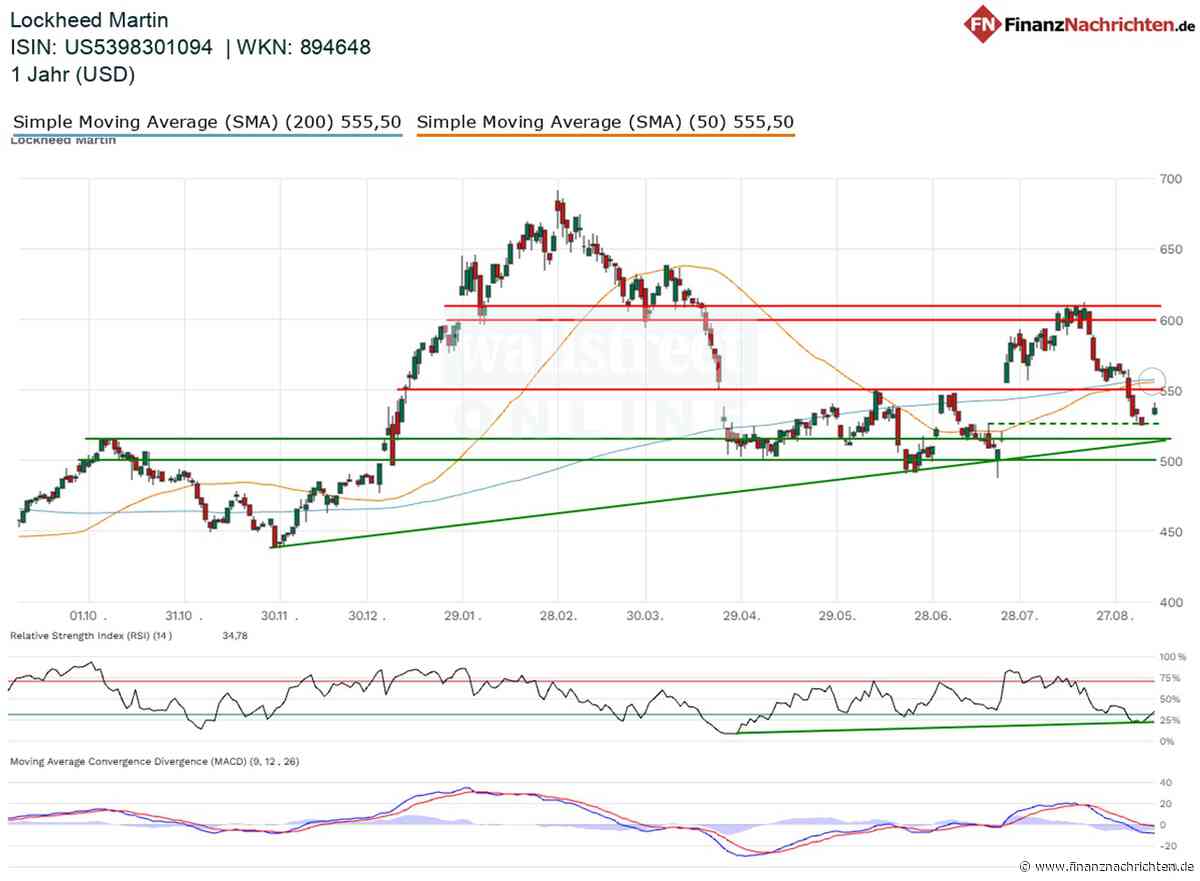Click the SMA (50) 555,50 legend label

coord(605,122)
